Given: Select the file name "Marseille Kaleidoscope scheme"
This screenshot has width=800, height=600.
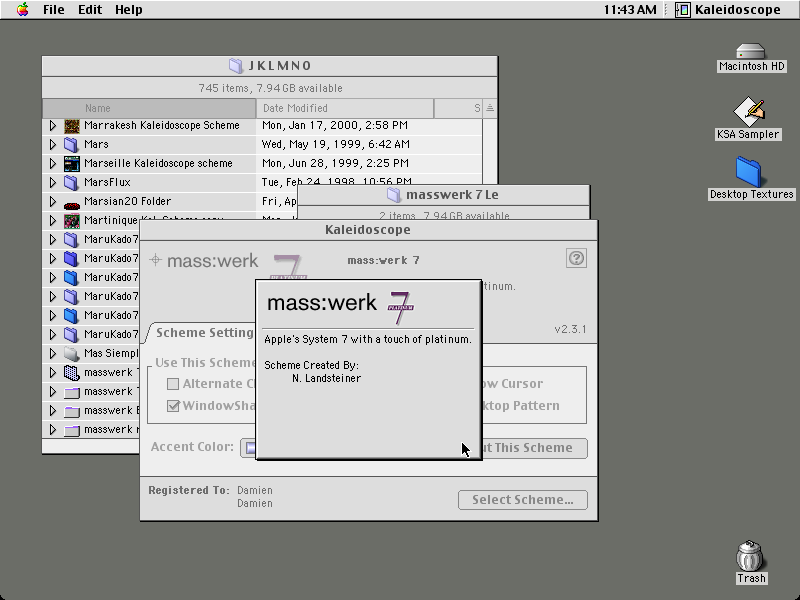Looking at the screenshot, I should click(158, 163).
